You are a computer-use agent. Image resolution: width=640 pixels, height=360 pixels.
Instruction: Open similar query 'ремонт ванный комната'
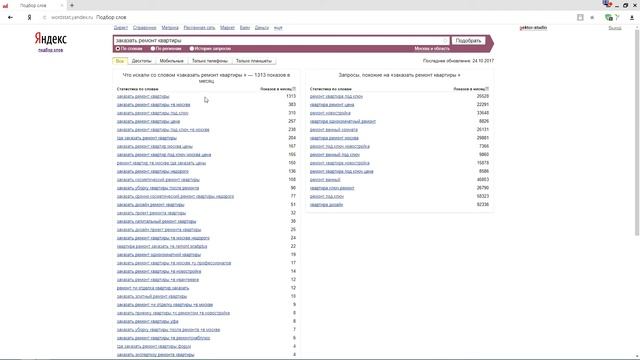click(333, 130)
